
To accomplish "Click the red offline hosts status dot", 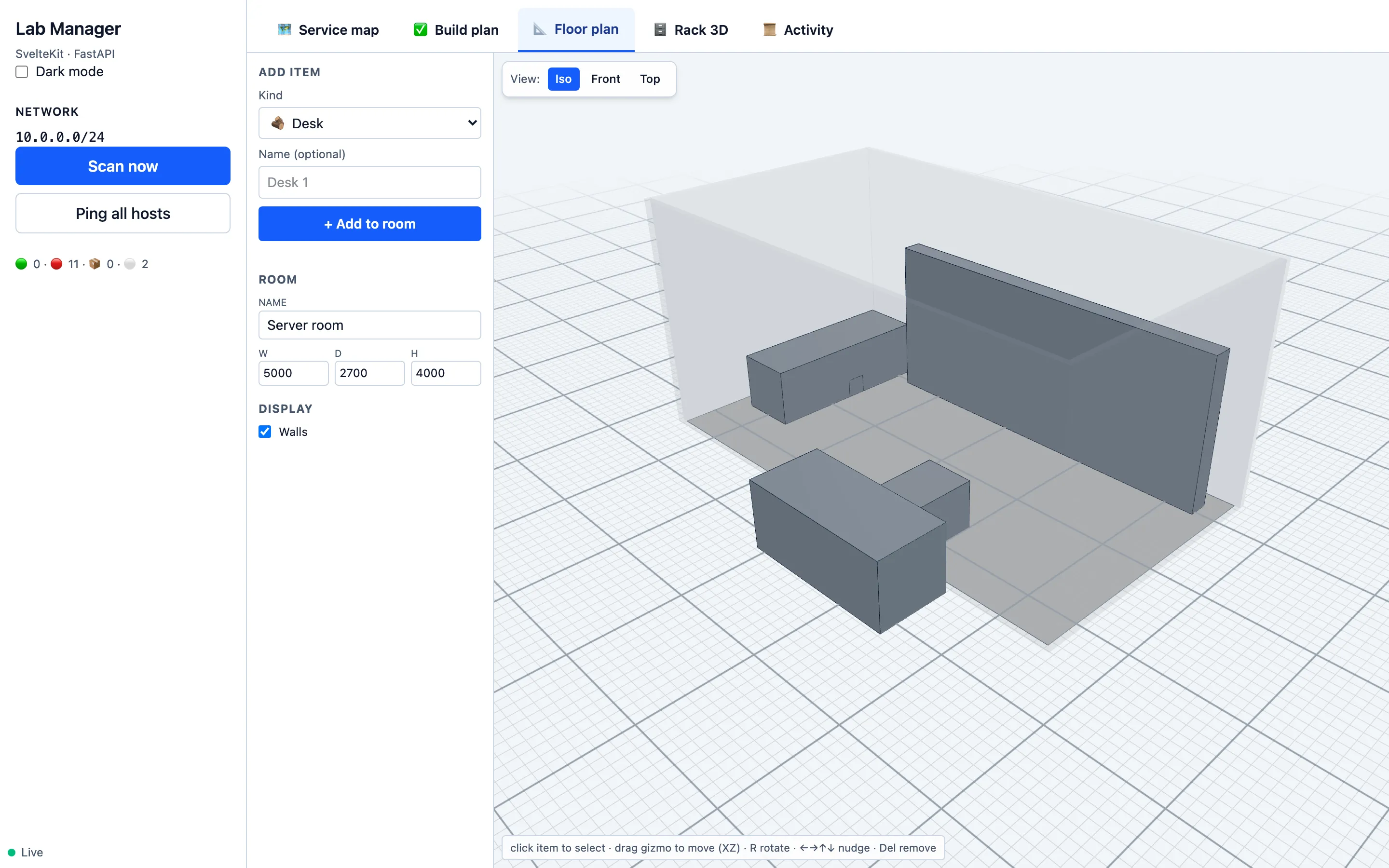I will point(56,264).
